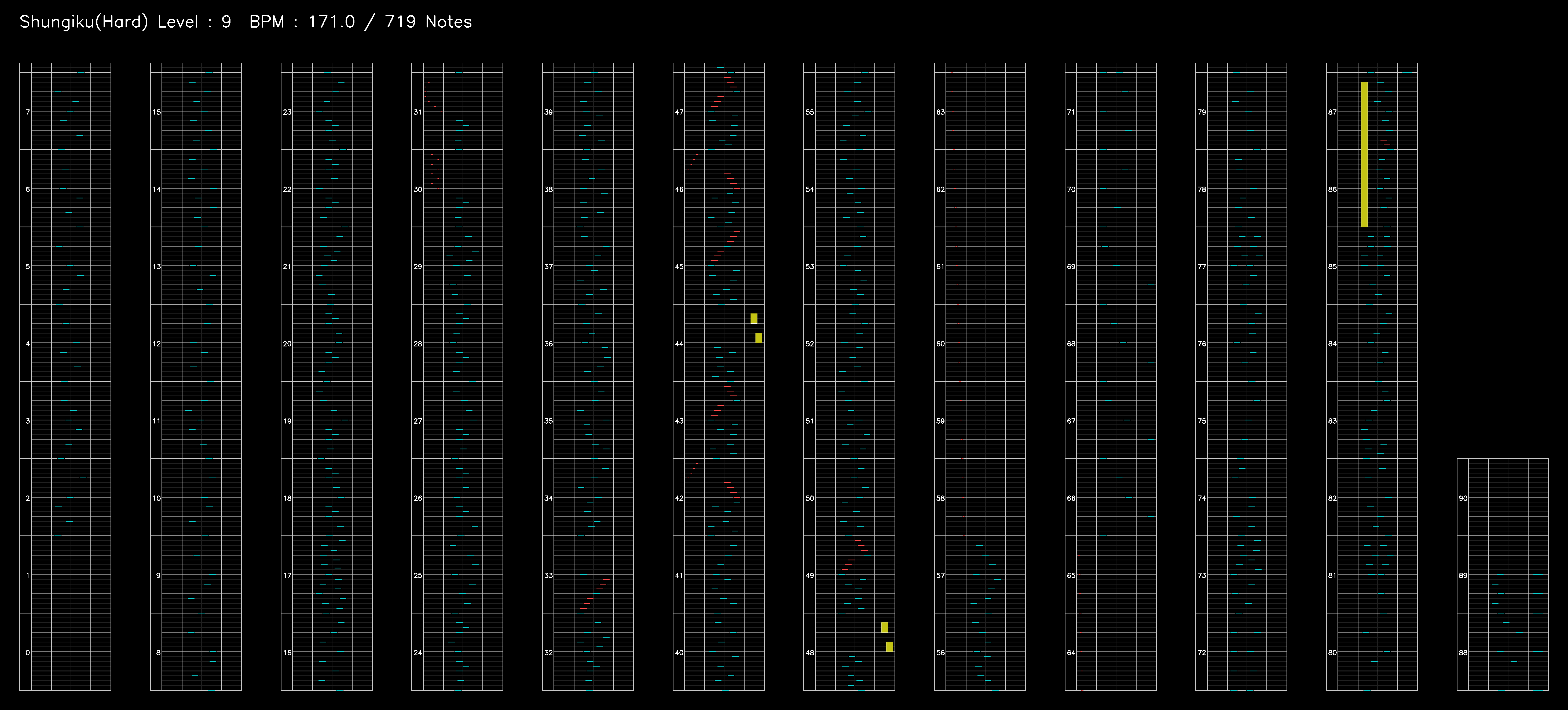This screenshot has height=710, width=1568.
Task: Select measure number label '28'
Action: (x=417, y=344)
